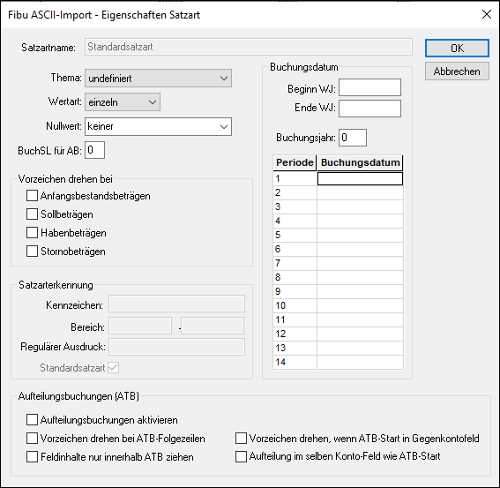
Task: Click the Beginn WJ input field
Action: coord(370,88)
